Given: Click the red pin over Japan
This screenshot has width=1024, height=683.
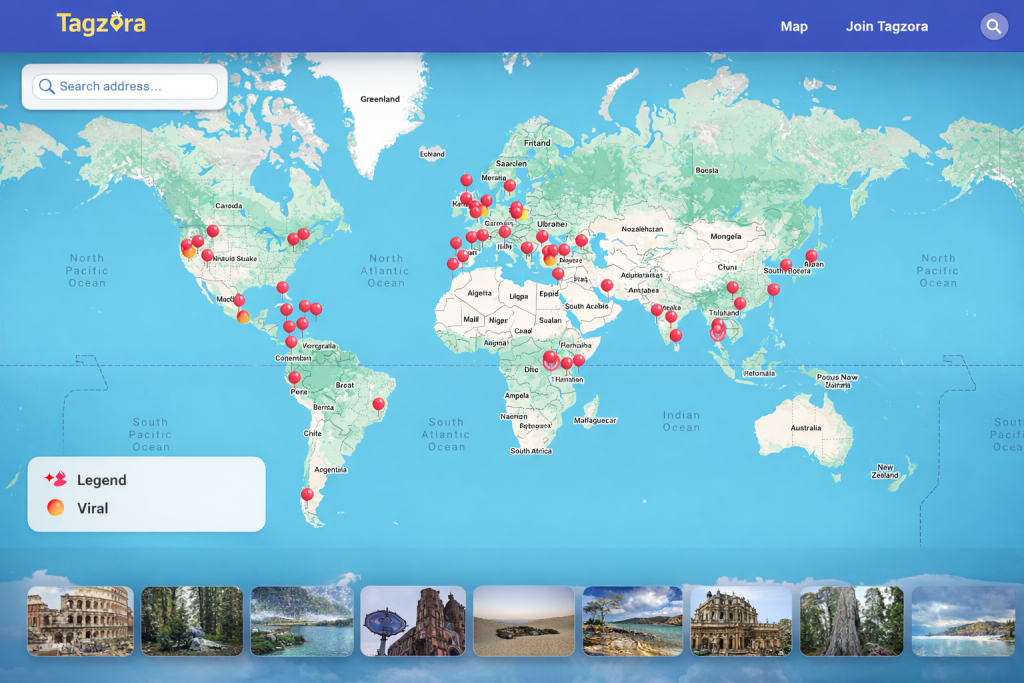Looking at the screenshot, I should pyautogui.click(x=811, y=256).
